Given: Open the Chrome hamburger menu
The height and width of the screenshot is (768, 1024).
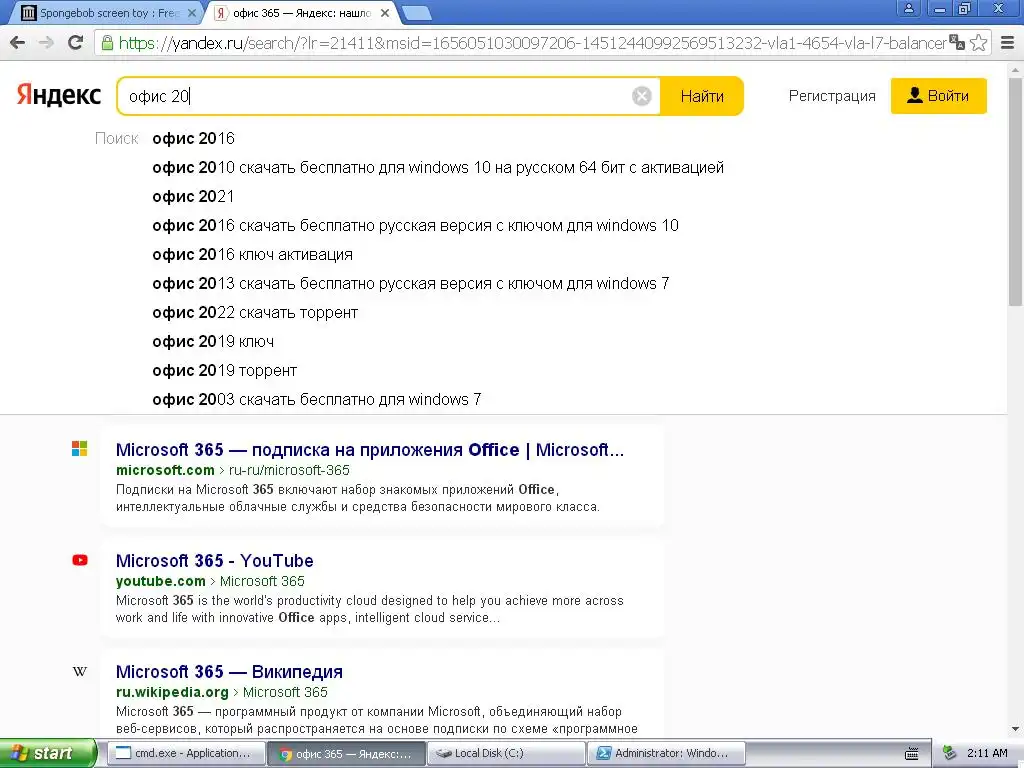Looking at the screenshot, I should [x=1007, y=43].
